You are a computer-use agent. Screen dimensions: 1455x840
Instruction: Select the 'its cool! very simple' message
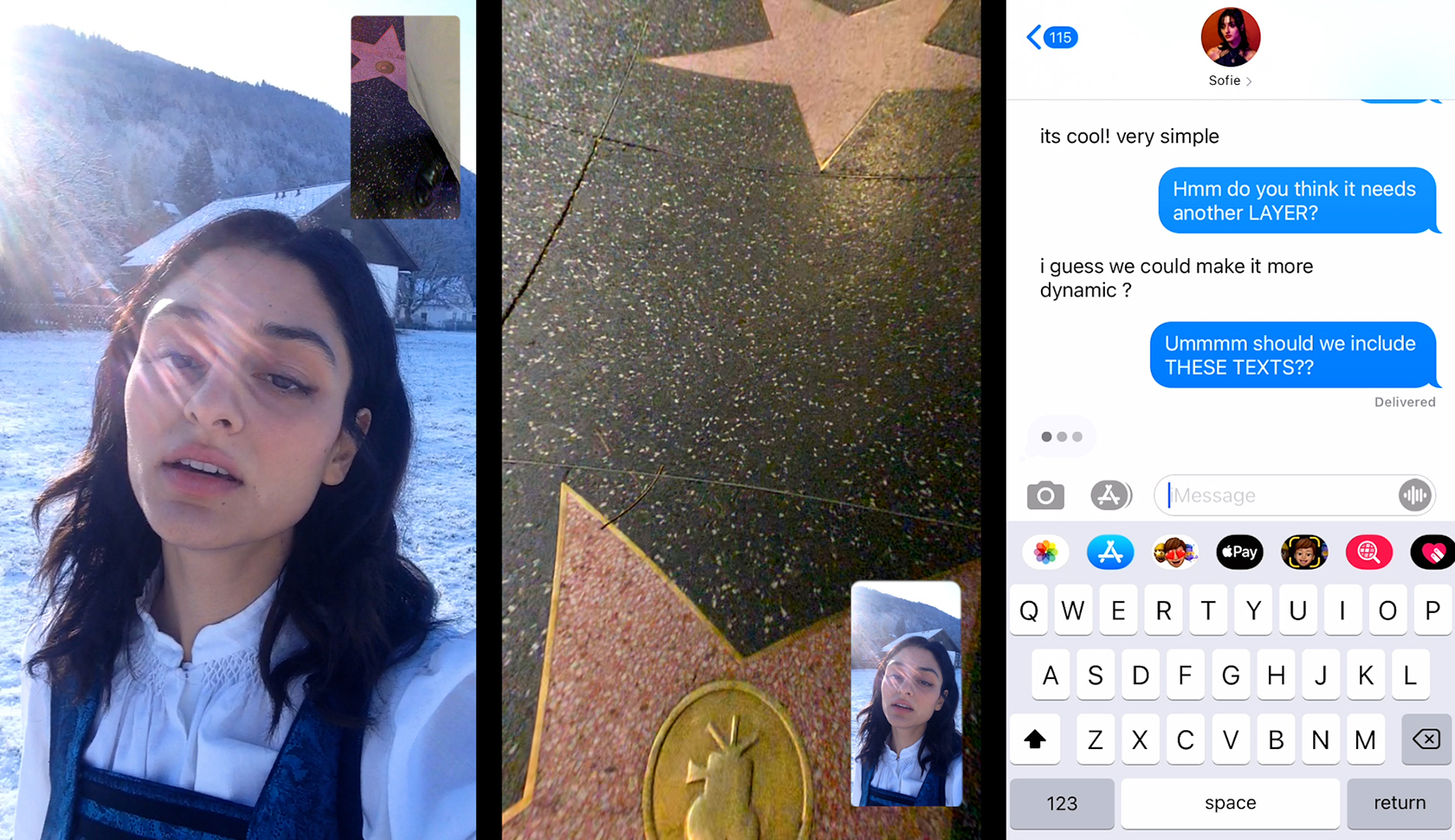point(1129,136)
